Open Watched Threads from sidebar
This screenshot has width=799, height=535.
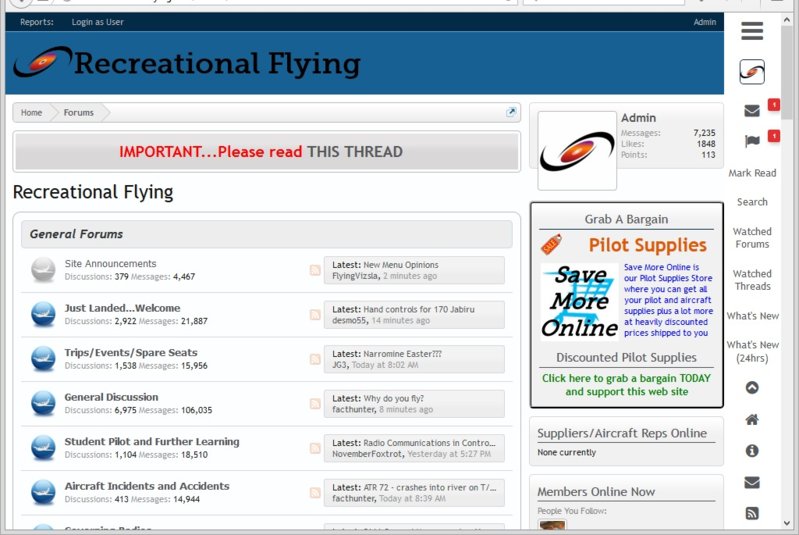point(752,280)
